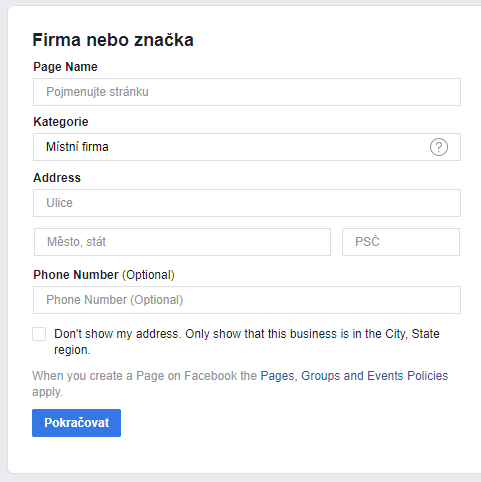481x482 pixels.
Task: Focus the Pojmenujte stránku page name field
Action: pos(247,92)
